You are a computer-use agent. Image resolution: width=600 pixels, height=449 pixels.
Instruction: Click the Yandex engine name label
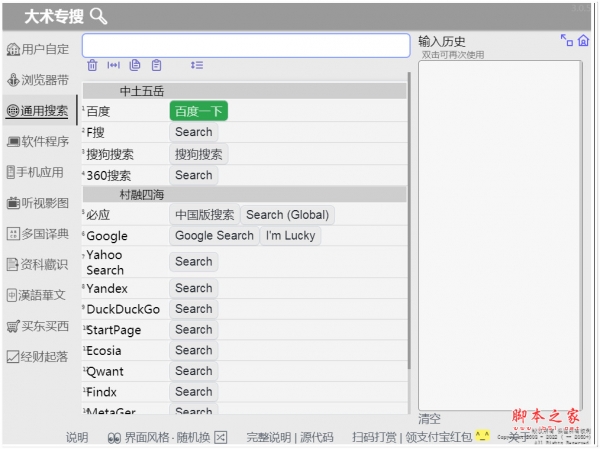point(107,289)
